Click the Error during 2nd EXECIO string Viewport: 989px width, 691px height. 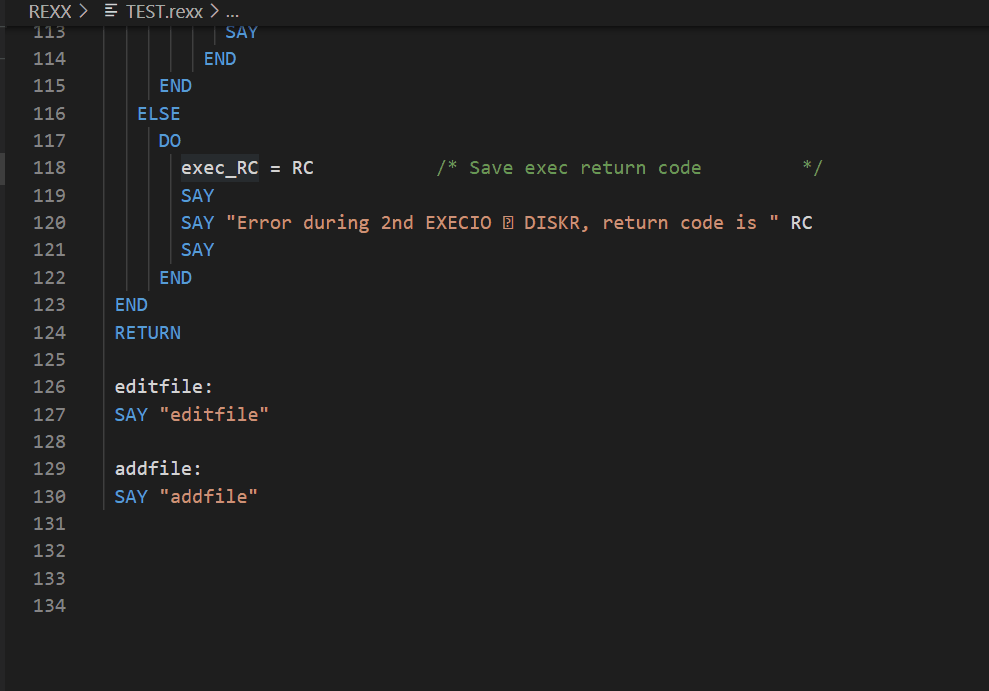502,223
